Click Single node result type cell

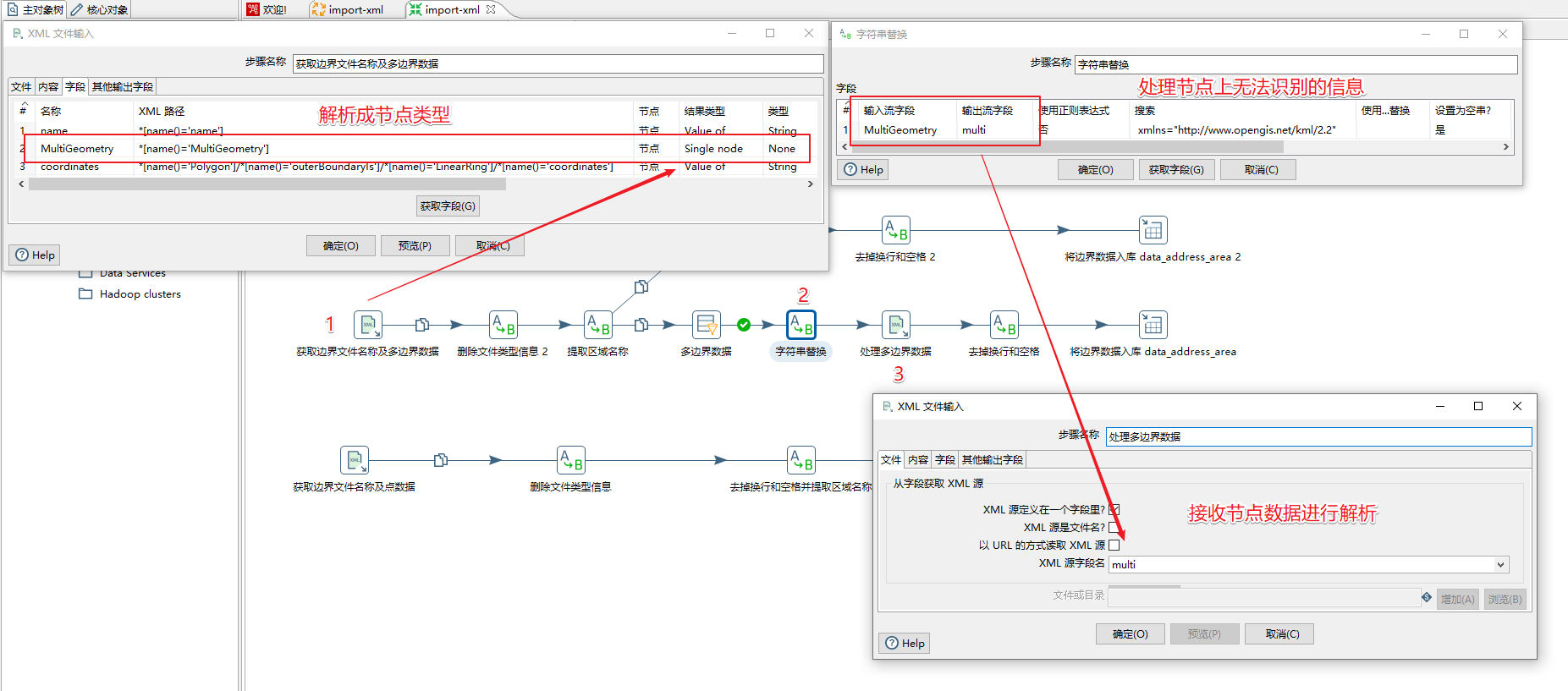(x=713, y=148)
